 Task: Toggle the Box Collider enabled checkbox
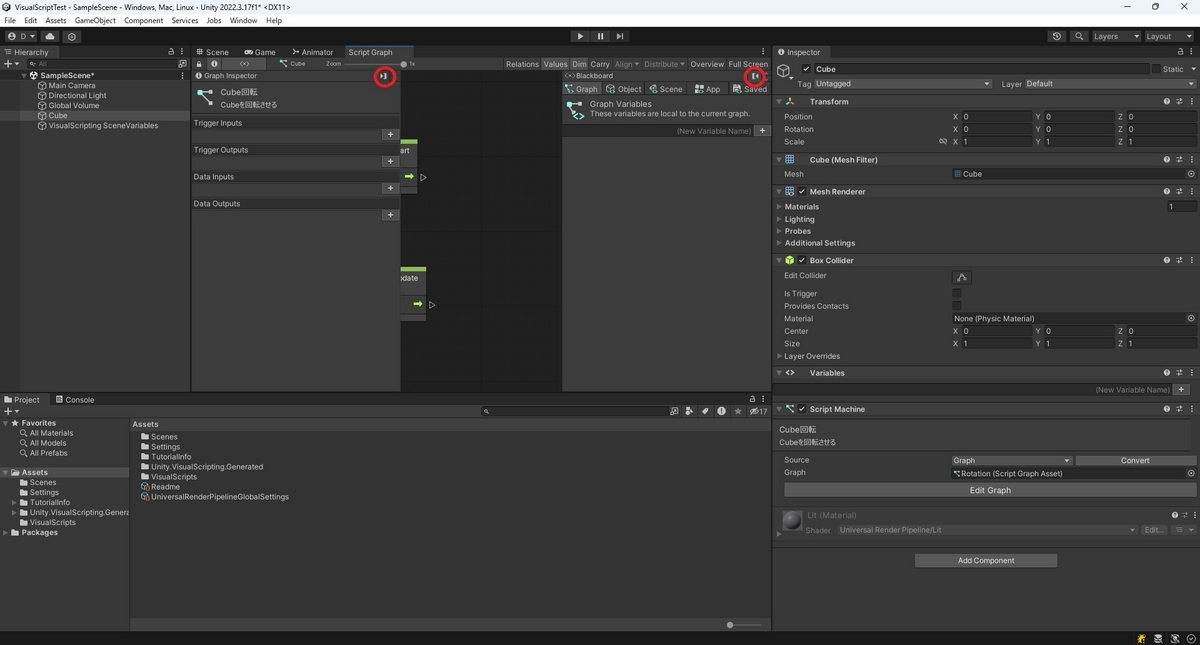point(802,260)
